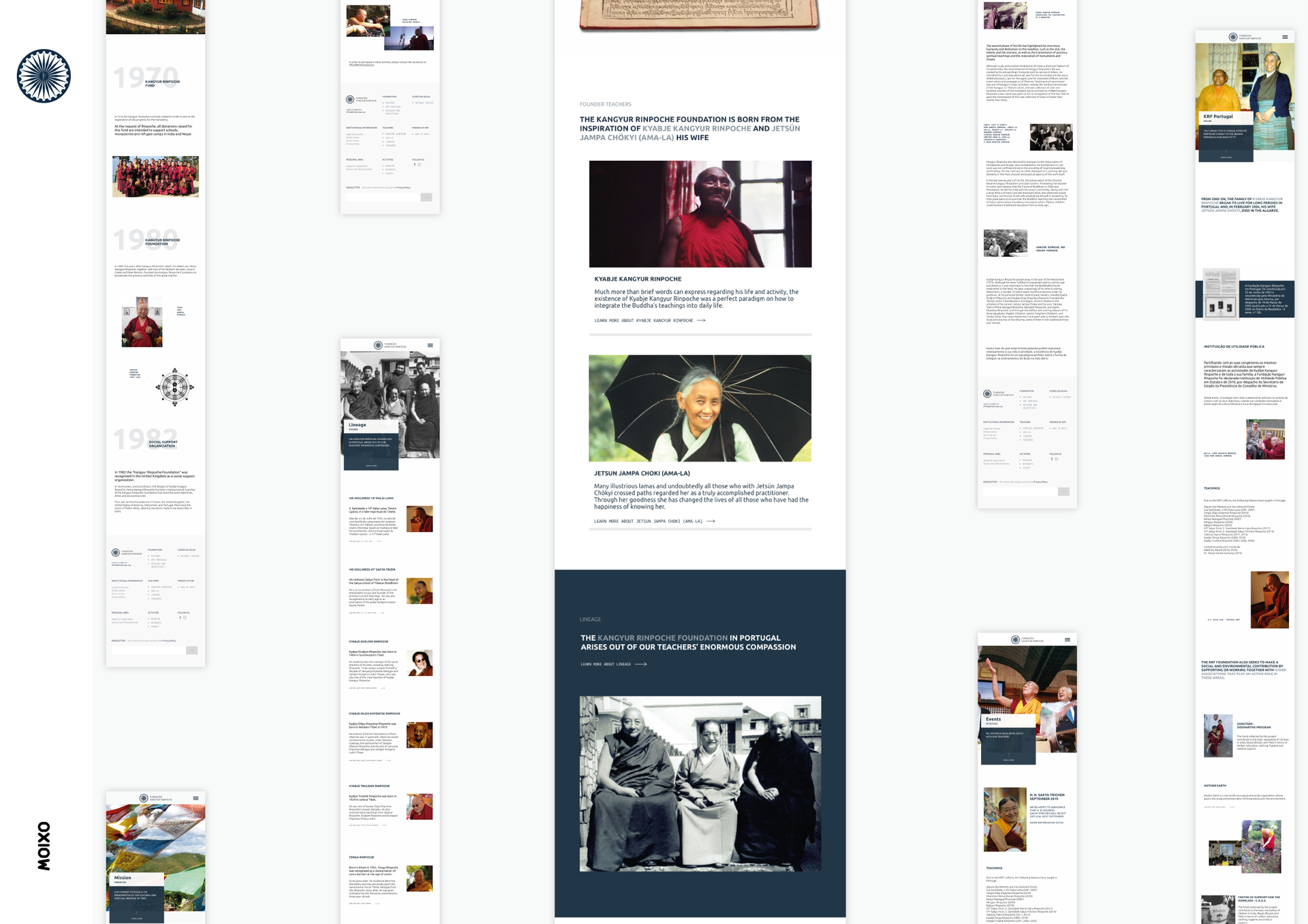This screenshot has width=1308, height=924.
Task: Open Learn More About Kyabje Kangyur Rinpoche link
Action: (649, 320)
